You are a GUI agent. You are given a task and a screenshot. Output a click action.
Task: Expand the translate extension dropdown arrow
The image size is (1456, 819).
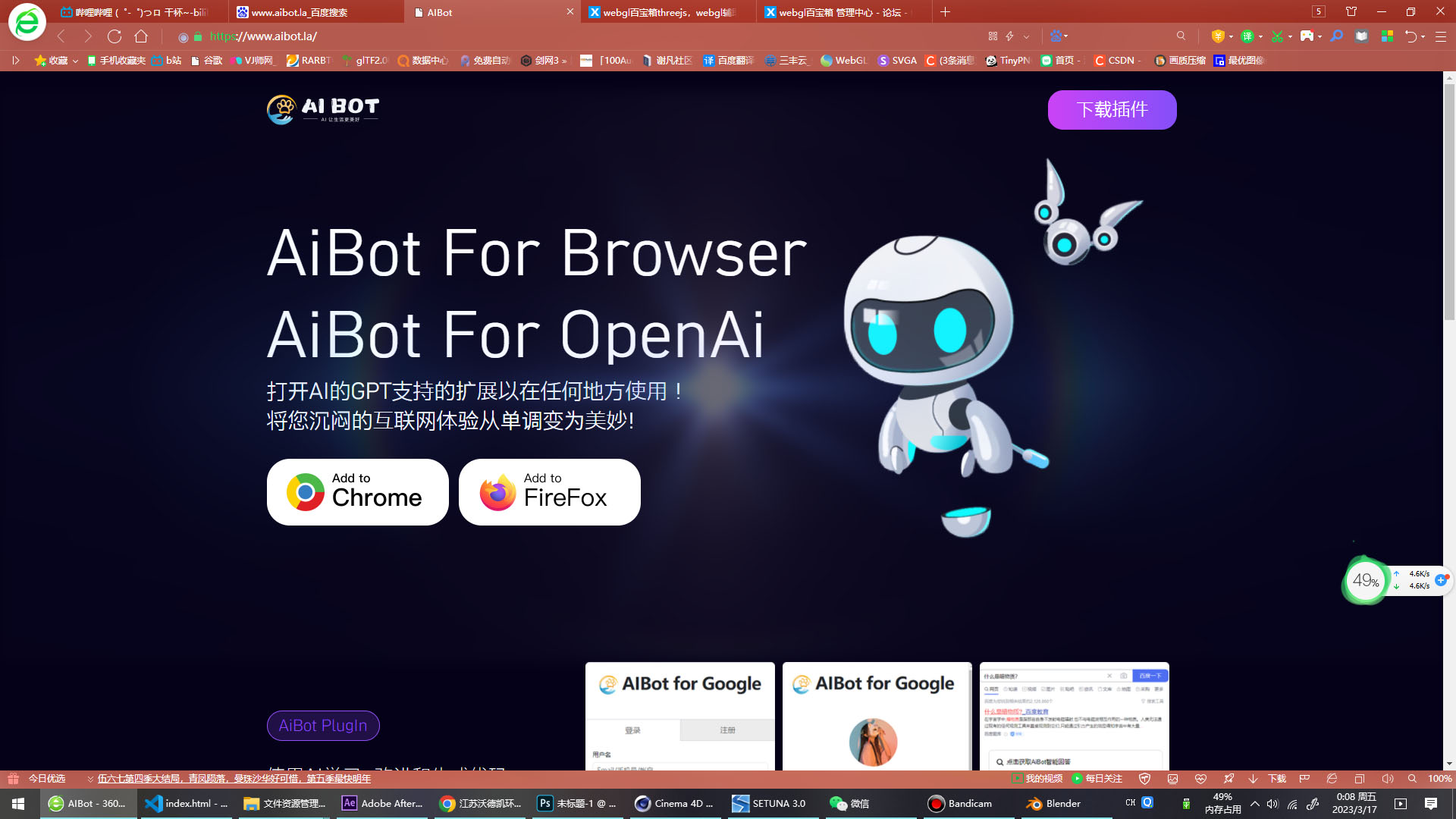coord(1260,36)
